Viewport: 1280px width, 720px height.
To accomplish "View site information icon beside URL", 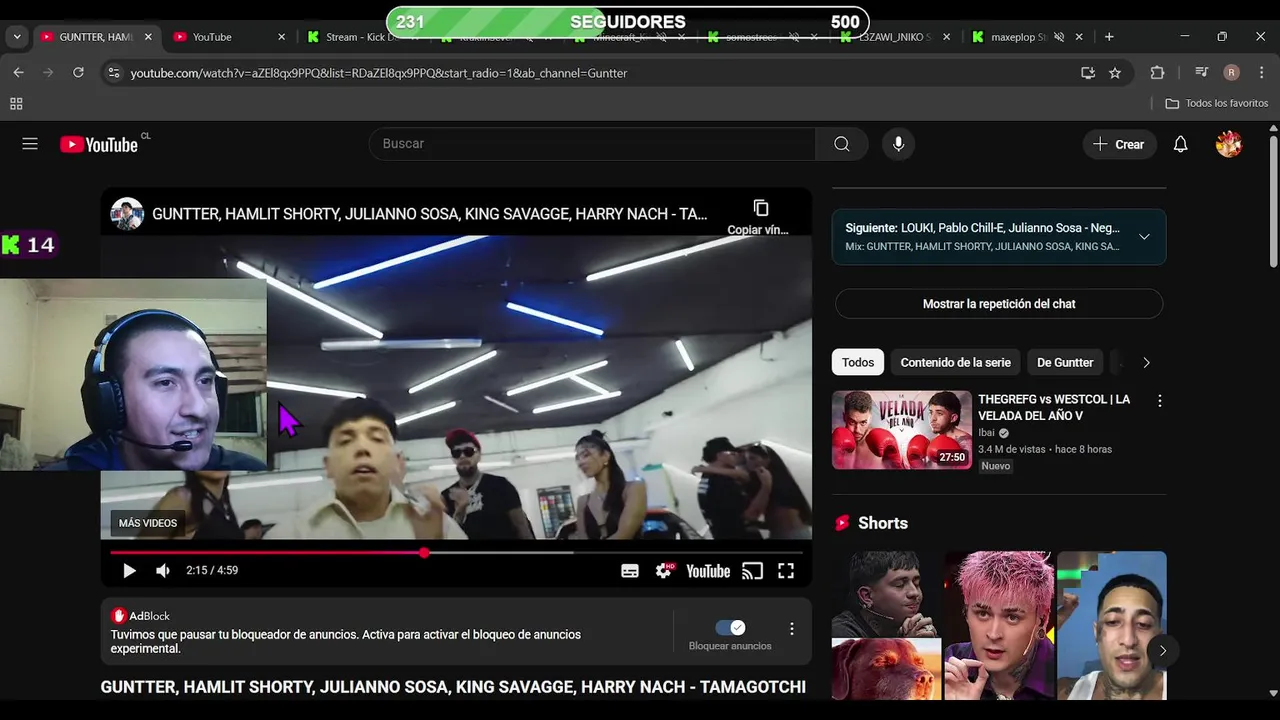I will (x=113, y=73).
